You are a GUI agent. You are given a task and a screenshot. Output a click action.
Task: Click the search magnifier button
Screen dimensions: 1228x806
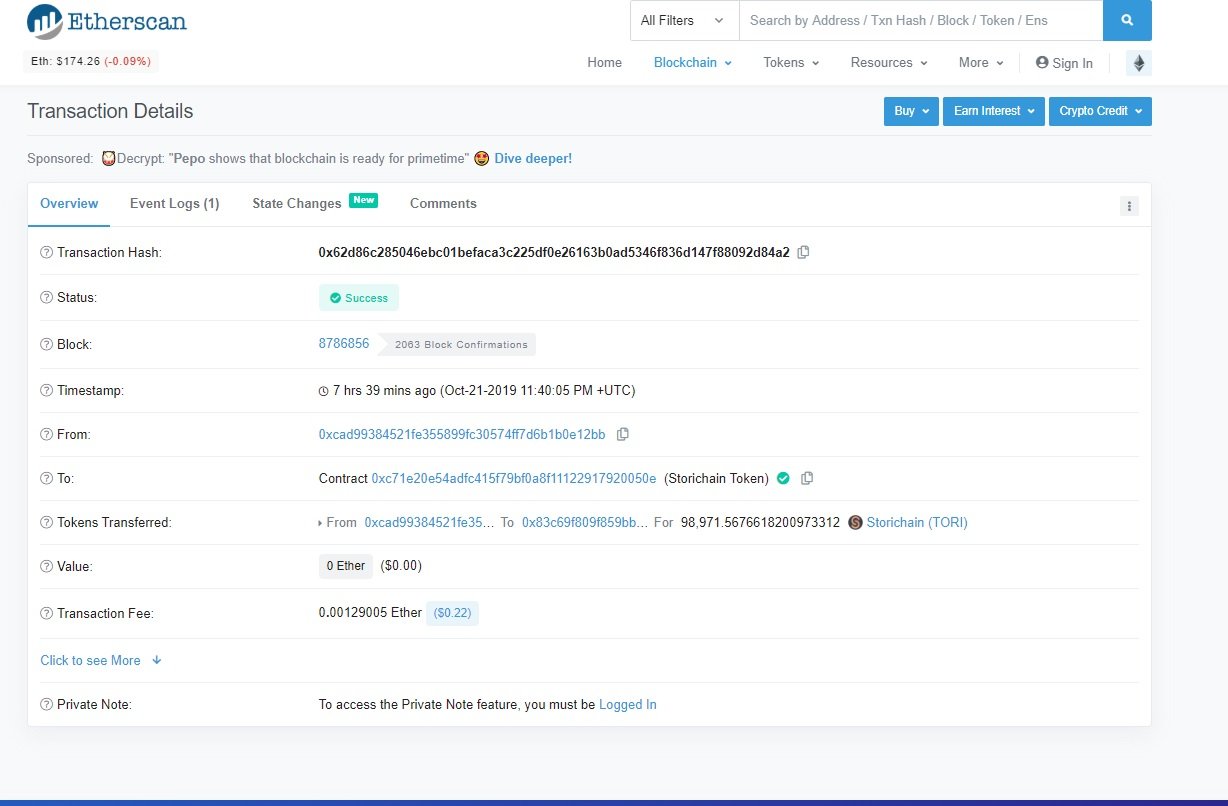pos(1127,20)
